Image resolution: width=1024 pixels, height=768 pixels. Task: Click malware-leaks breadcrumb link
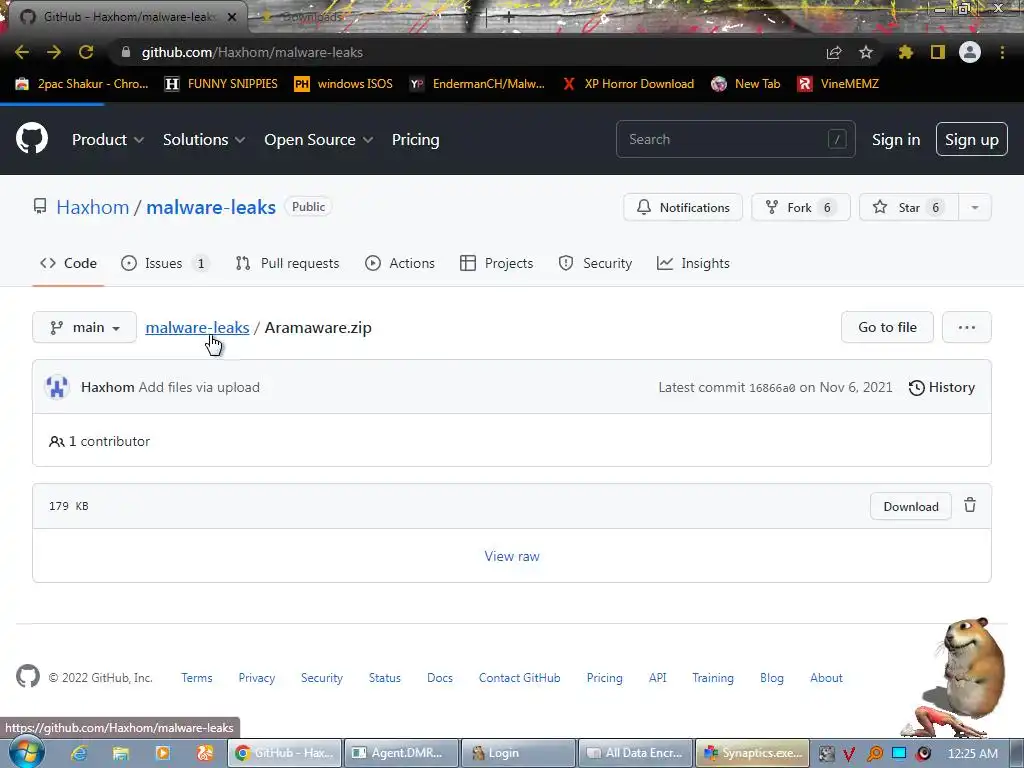pos(197,327)
